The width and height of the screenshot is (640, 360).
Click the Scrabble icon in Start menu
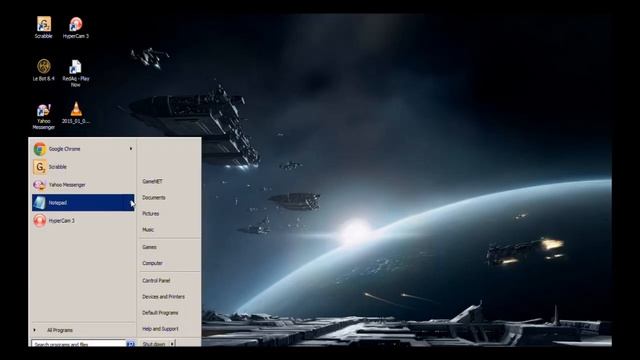(x=40, y=167)
